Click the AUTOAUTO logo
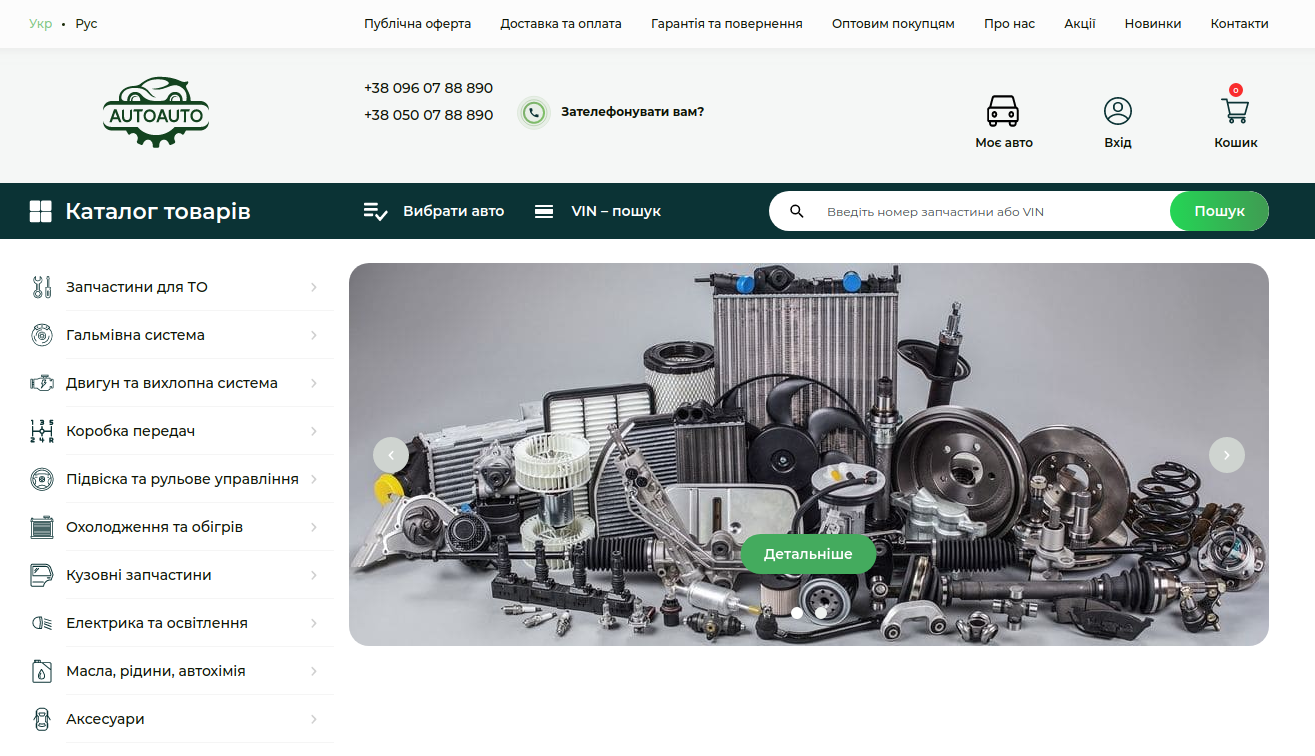The height and width of the screenshot is (756, 1315). click(156, 112)
